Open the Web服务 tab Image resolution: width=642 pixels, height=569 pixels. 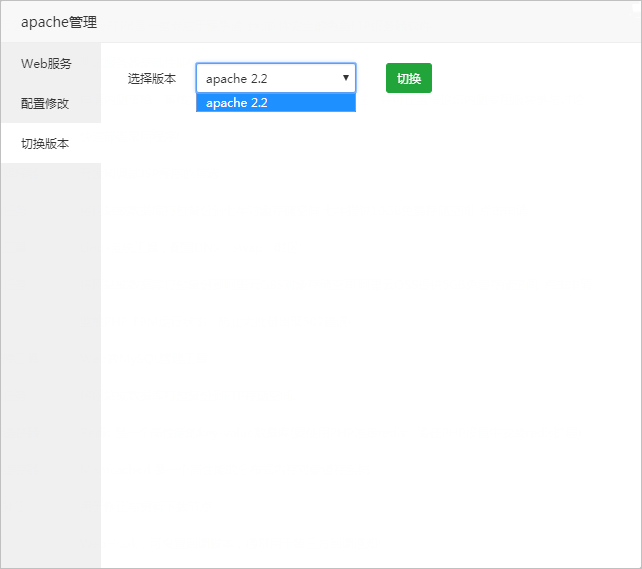click(46, 64)
